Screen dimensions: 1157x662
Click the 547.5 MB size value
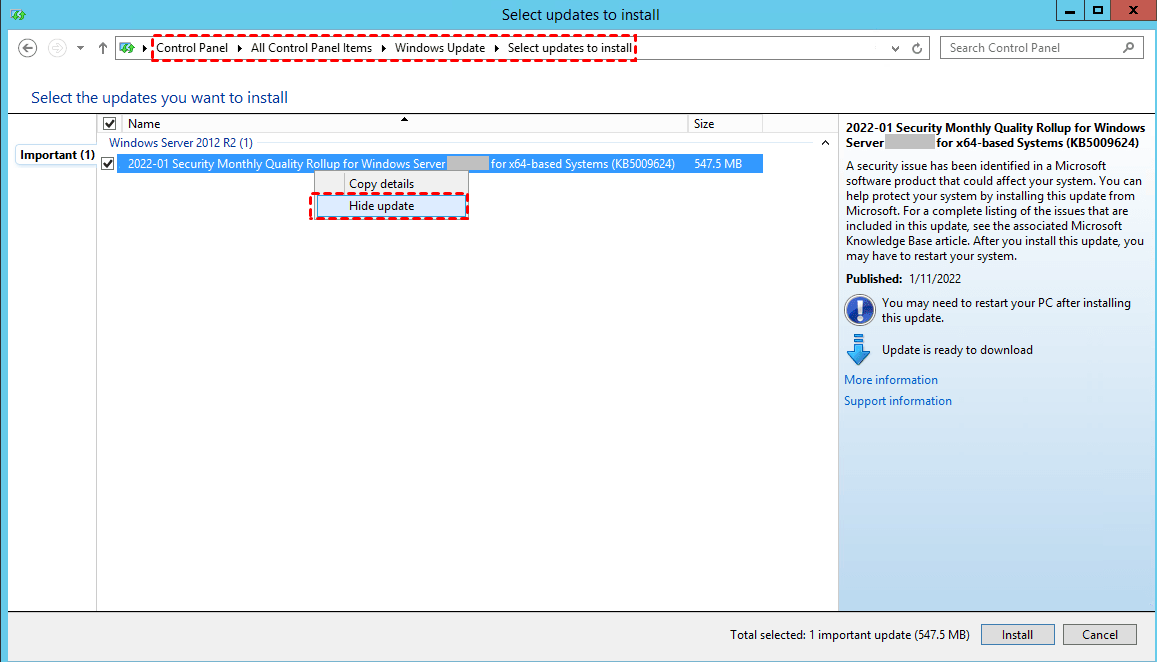[718, 164]
